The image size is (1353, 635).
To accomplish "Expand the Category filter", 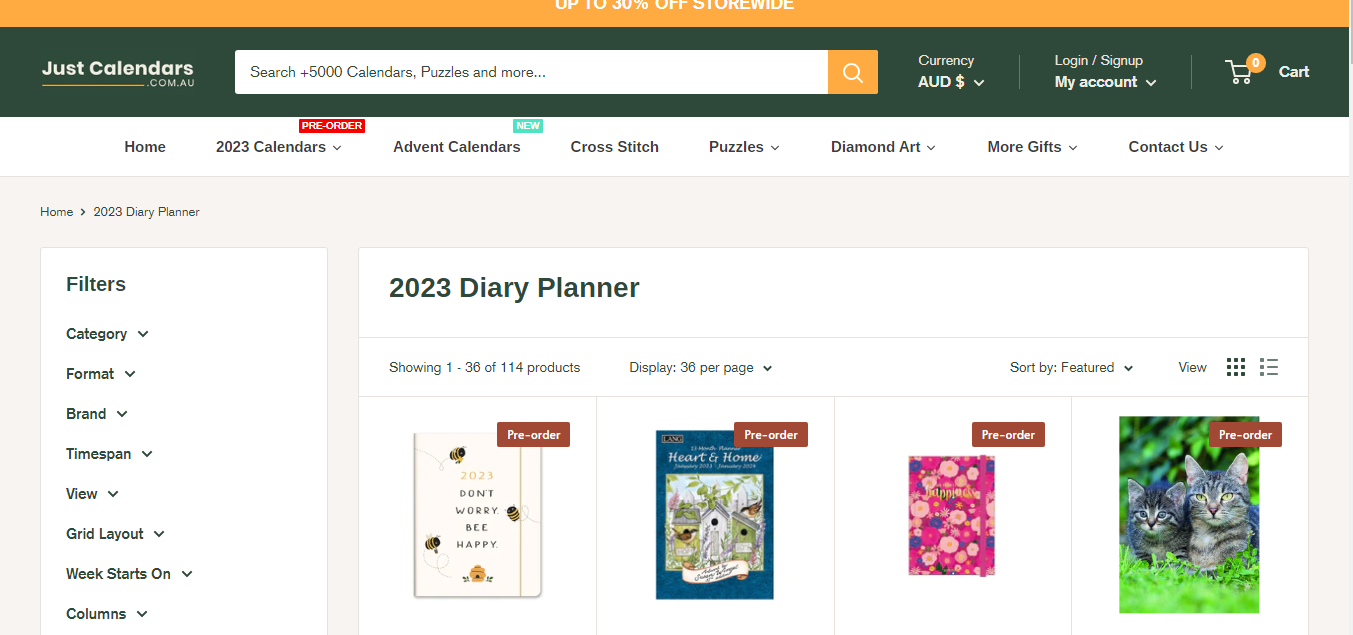I will (x=107, y=334).
